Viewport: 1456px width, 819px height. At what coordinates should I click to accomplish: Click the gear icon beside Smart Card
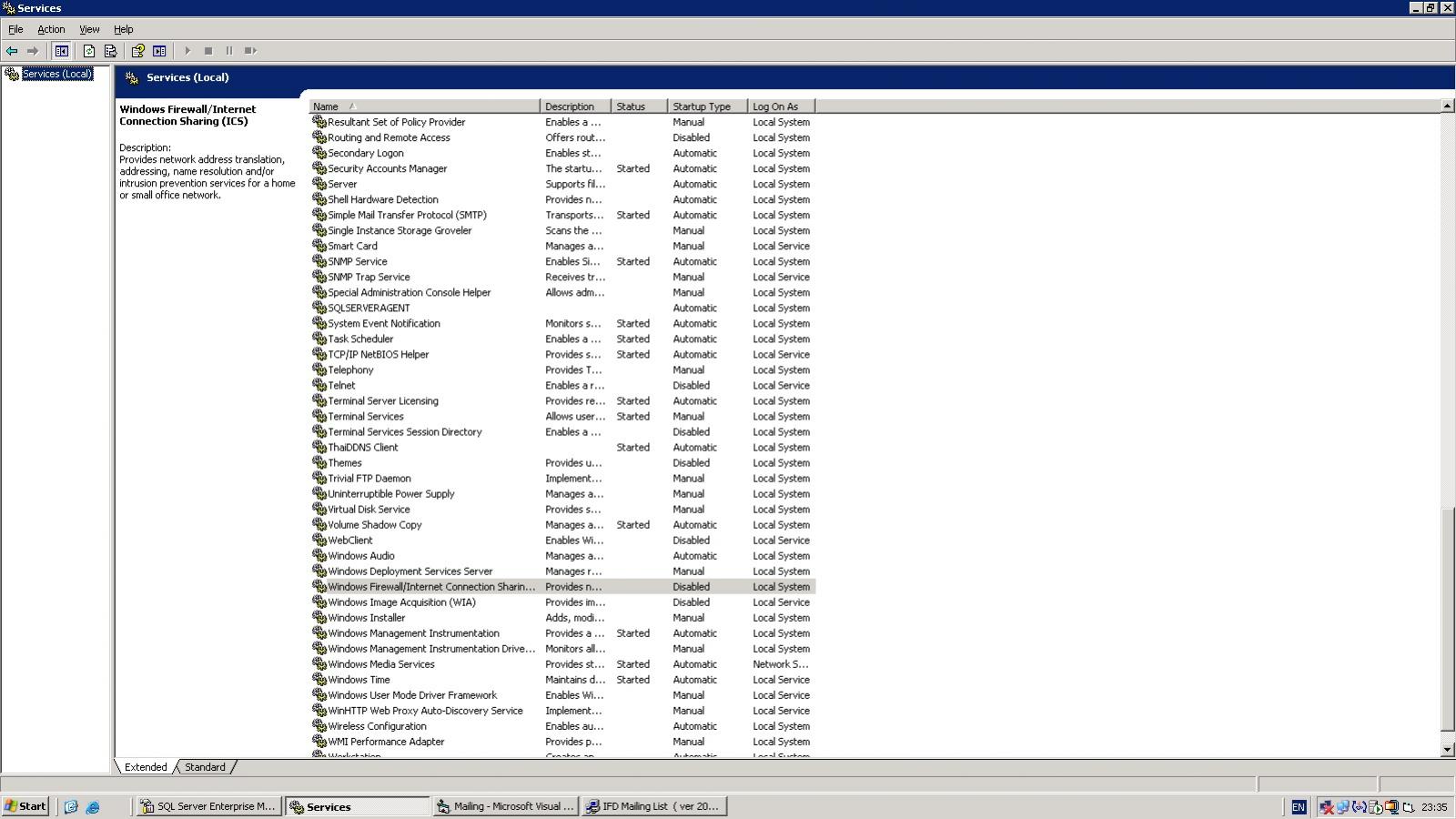(x=319, y=246)
